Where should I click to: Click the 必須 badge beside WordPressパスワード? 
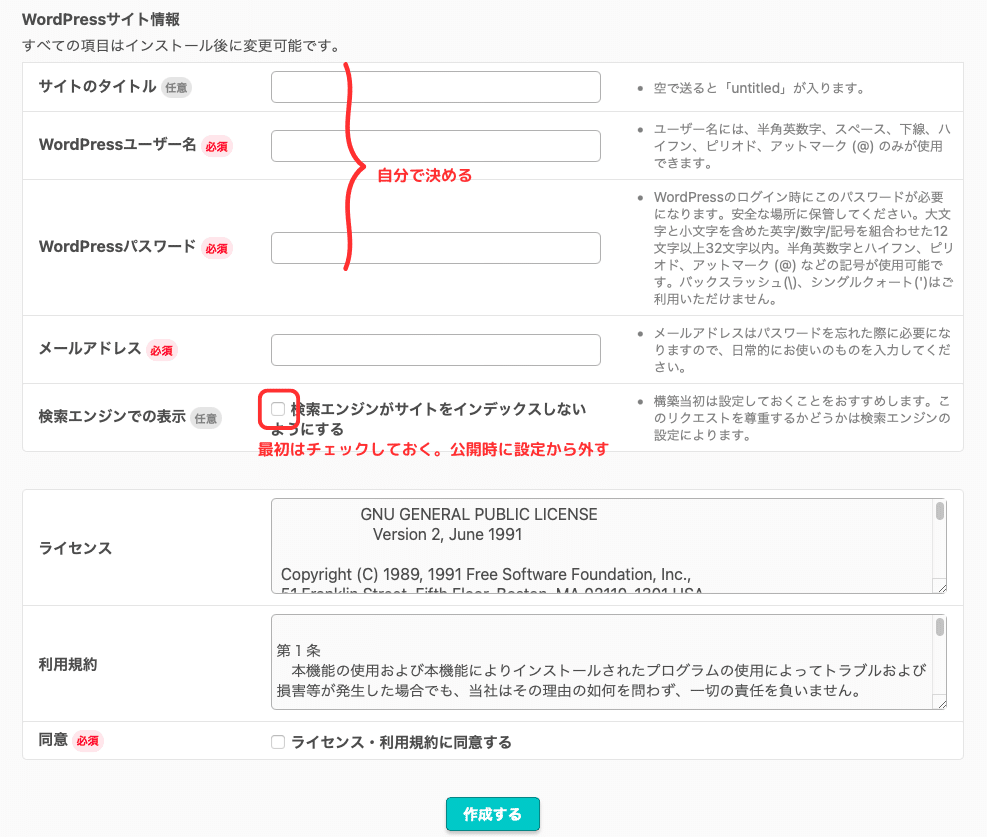tap(217, 249)
